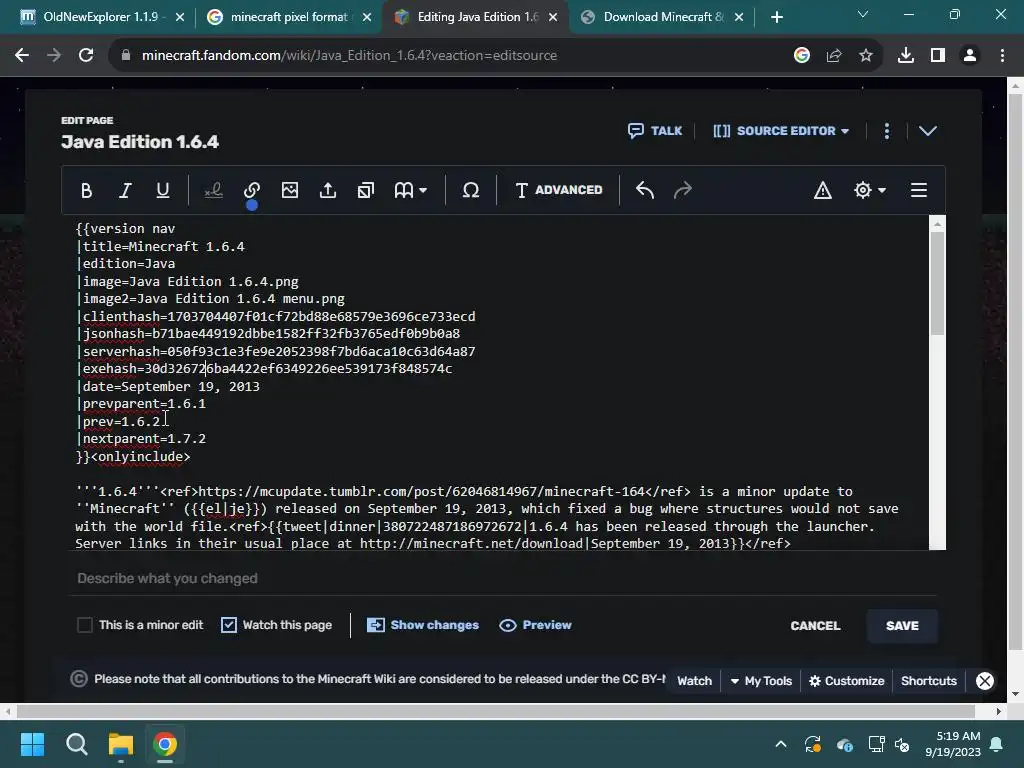1024x768 pixels.
Task: Show edit notices warning triangle
Action: click(823, 190)
